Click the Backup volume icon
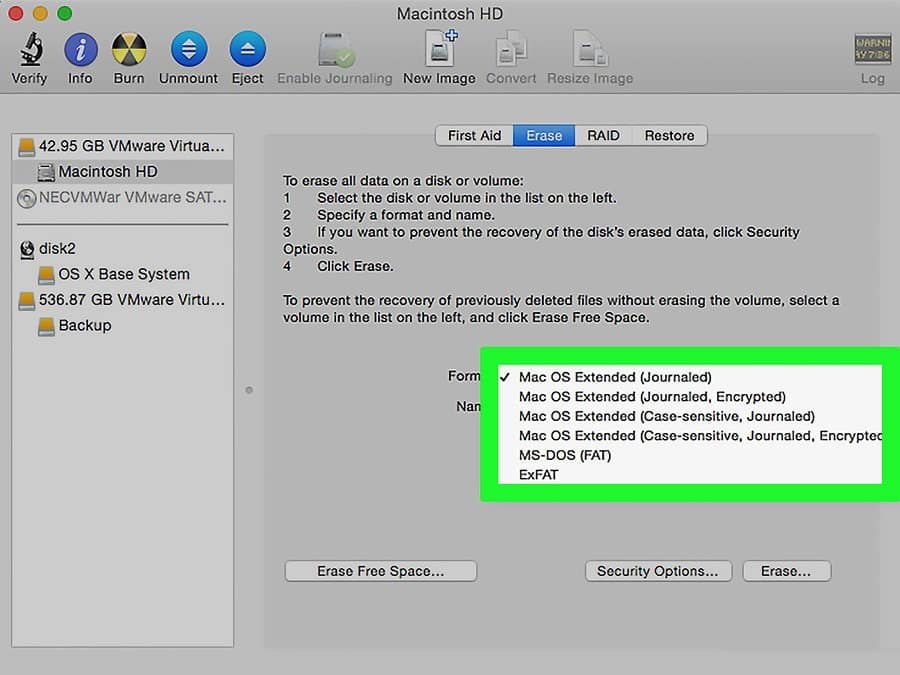The height and width of the screenshot is (675, 900). tap(46, 326)
